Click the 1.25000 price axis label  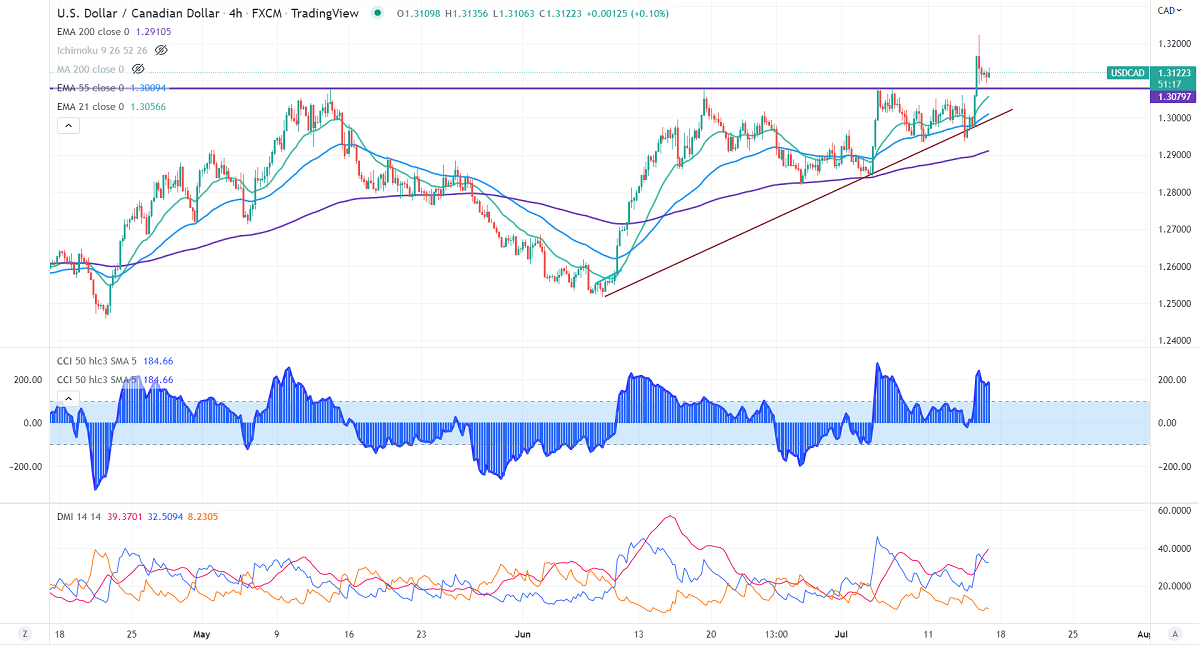coord(1174,303)
